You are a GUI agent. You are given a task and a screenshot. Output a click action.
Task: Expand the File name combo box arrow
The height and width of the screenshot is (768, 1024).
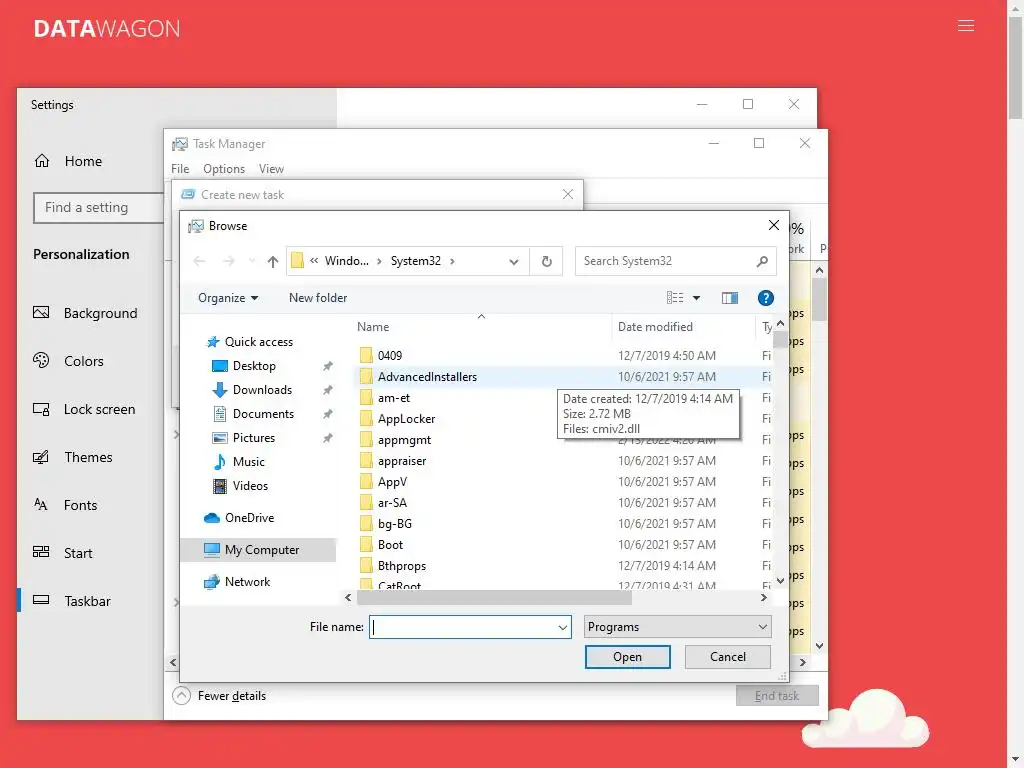tap(562, 627)
